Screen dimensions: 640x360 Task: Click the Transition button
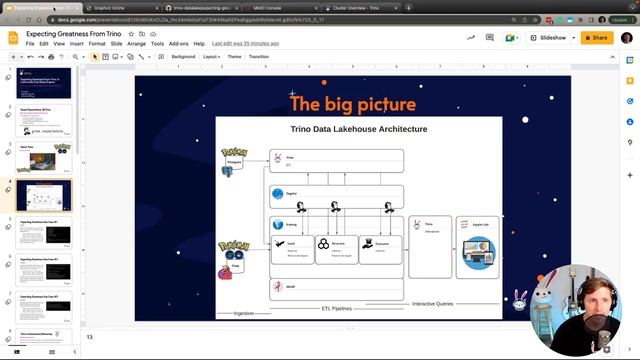pyautogui.click(x=259, y=57)
